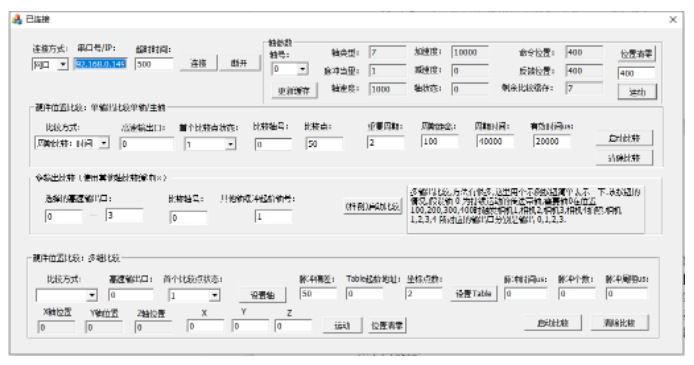The width and height of the screenshot is (694, 365).
Task: Click the 脉冲个数 field
Action: (577, 293)
